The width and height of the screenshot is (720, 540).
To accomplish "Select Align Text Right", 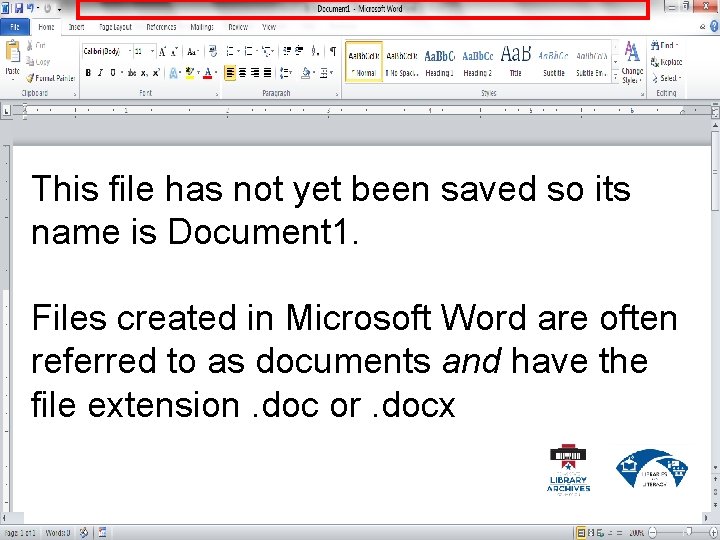I will point(255,73).
